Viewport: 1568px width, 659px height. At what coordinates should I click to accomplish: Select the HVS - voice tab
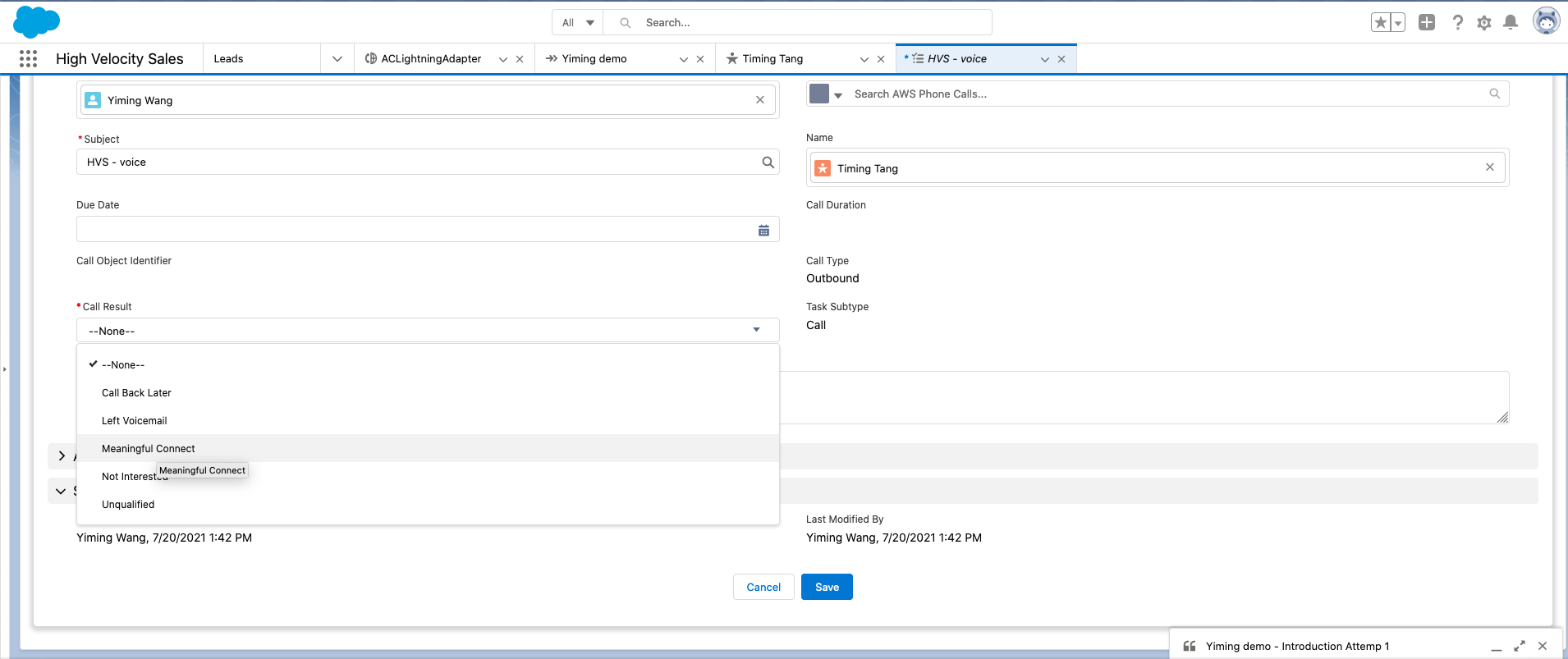coord(956,59)
